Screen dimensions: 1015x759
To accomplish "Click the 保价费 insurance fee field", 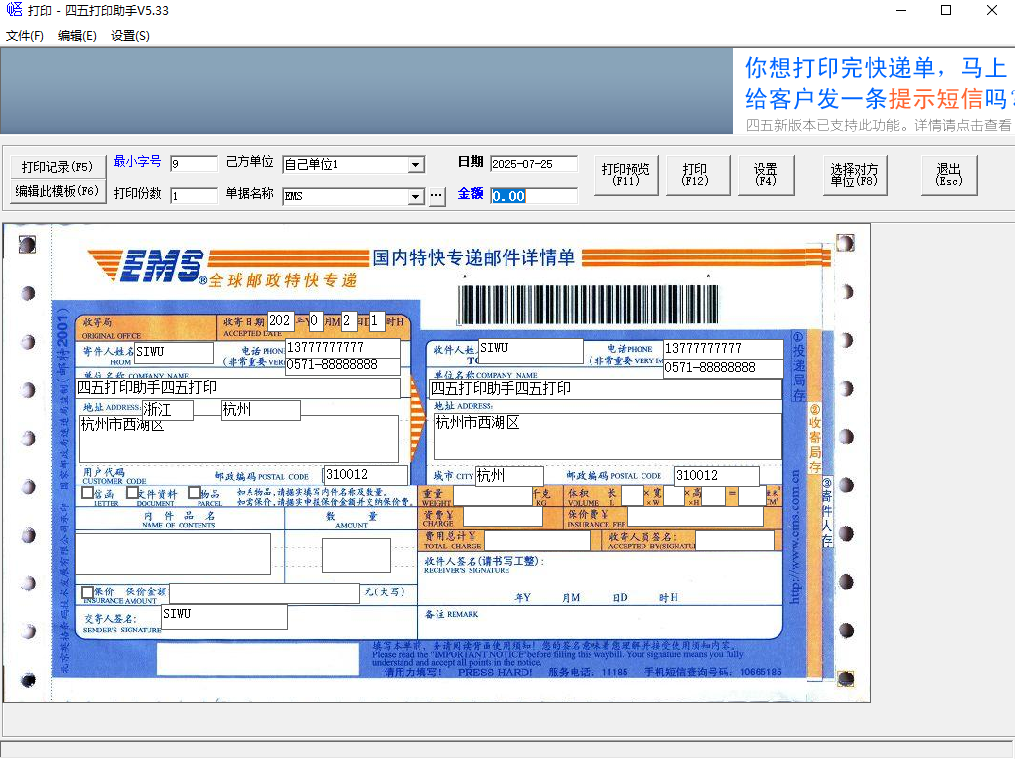I will point(695,516).
